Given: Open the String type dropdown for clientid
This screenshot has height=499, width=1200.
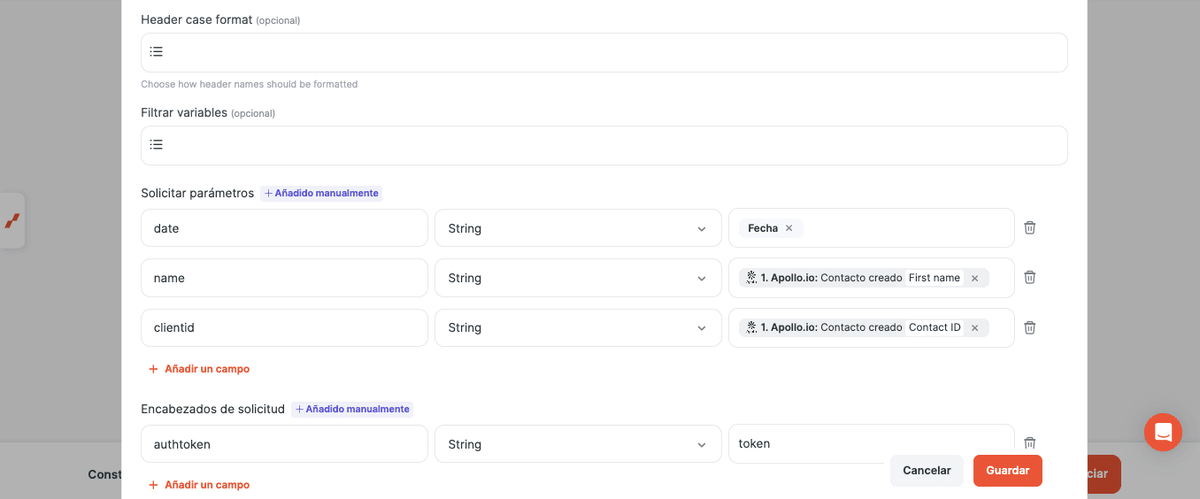Looking at the screenshot, I should 578,328.
